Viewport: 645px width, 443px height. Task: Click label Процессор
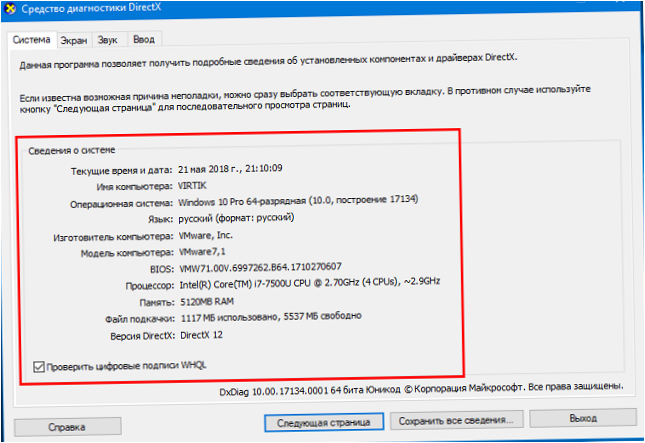pos(150,285)
